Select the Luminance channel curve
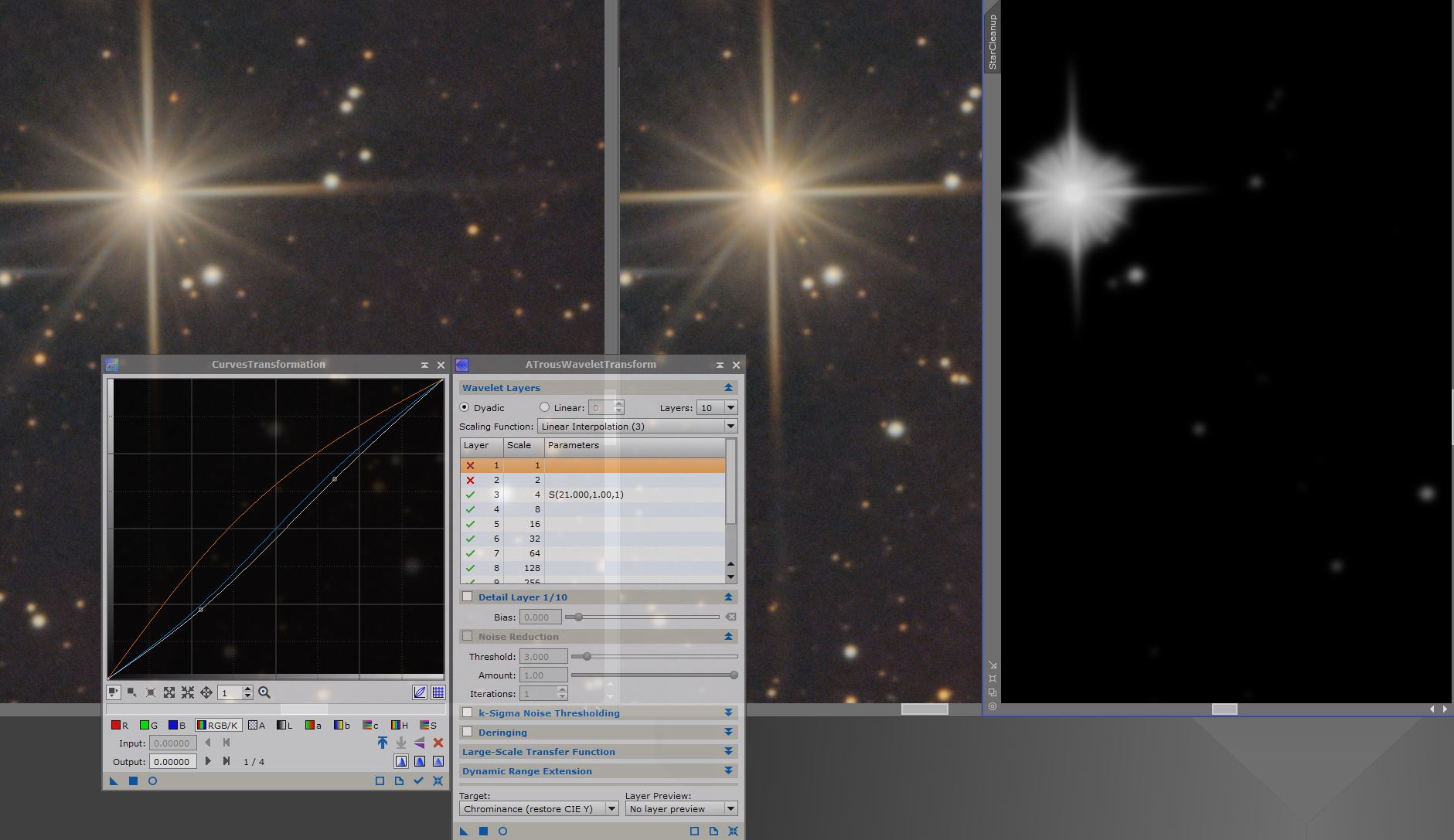The width and height of the screenshot is (1454, 840). click(282, 725)
